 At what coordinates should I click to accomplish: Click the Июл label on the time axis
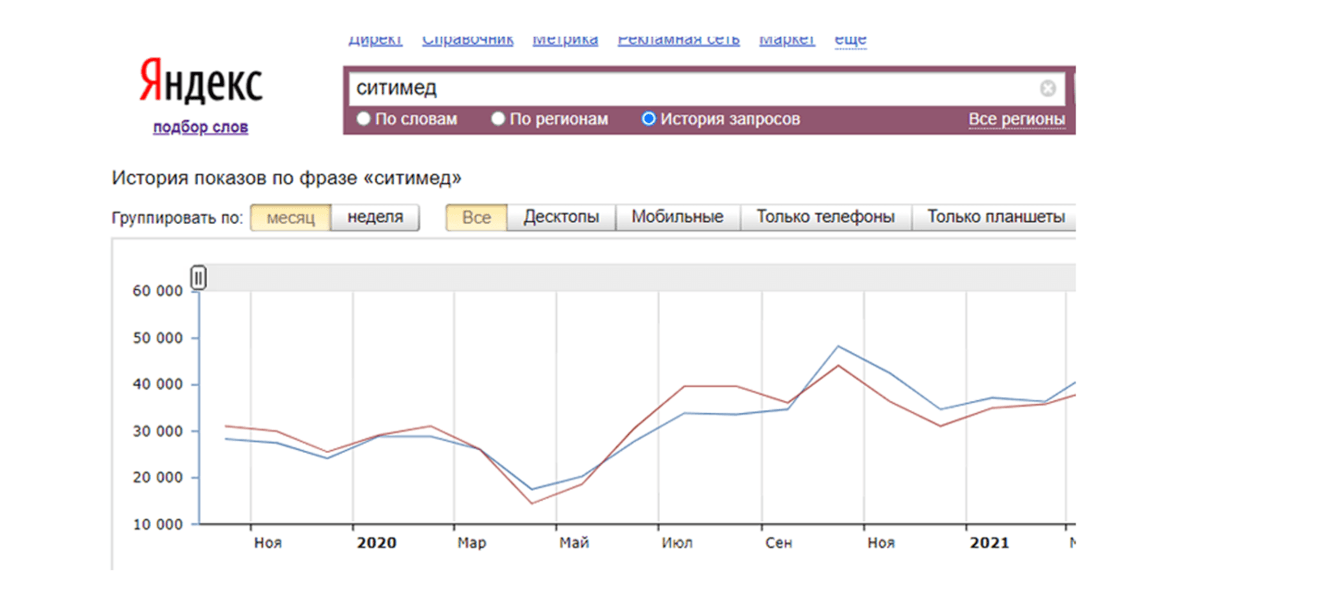pos(677,543)
